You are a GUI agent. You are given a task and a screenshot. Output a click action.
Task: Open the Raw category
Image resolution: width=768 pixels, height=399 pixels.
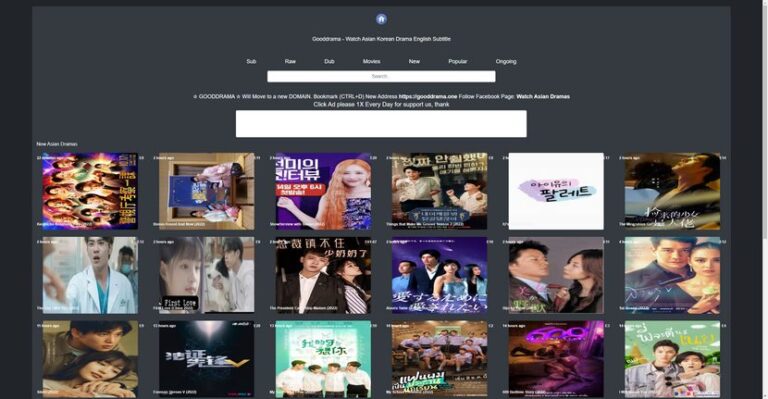290,62
